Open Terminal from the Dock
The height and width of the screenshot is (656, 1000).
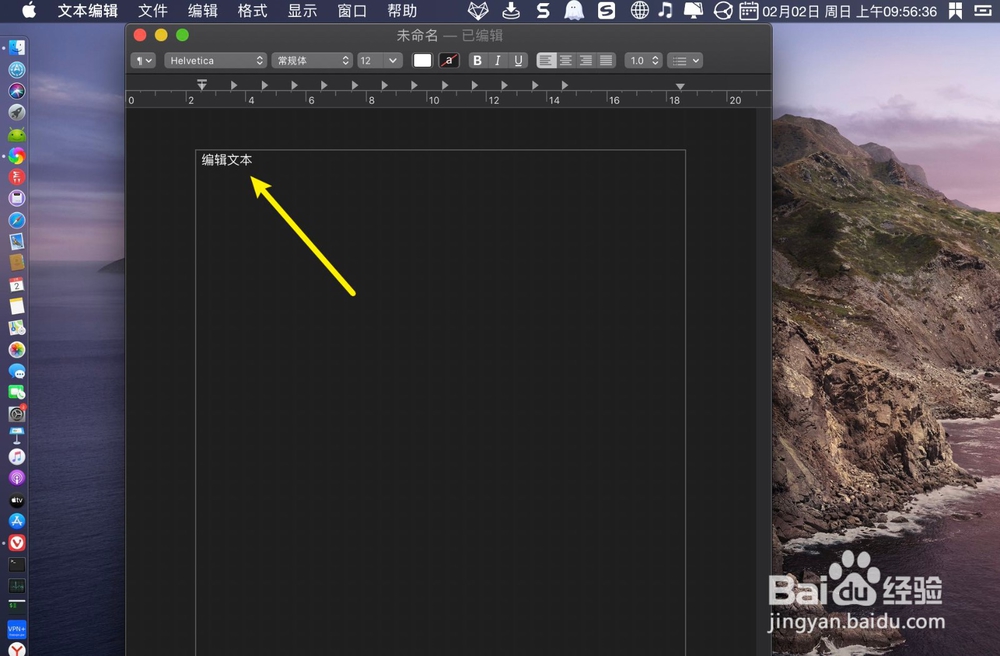pos(17,564)
